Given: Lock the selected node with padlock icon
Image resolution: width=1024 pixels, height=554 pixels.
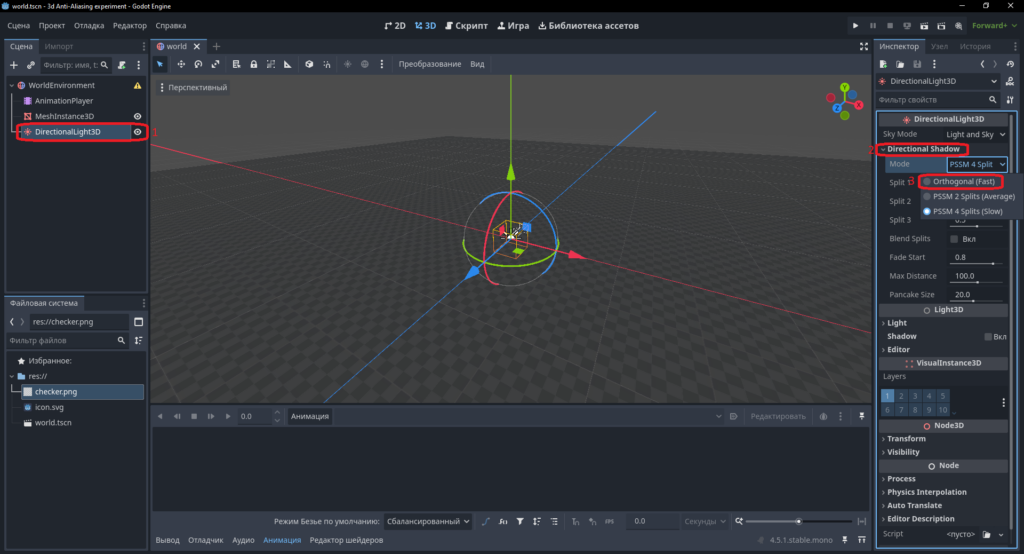Looking at the screenshot, I should (253, 64).
